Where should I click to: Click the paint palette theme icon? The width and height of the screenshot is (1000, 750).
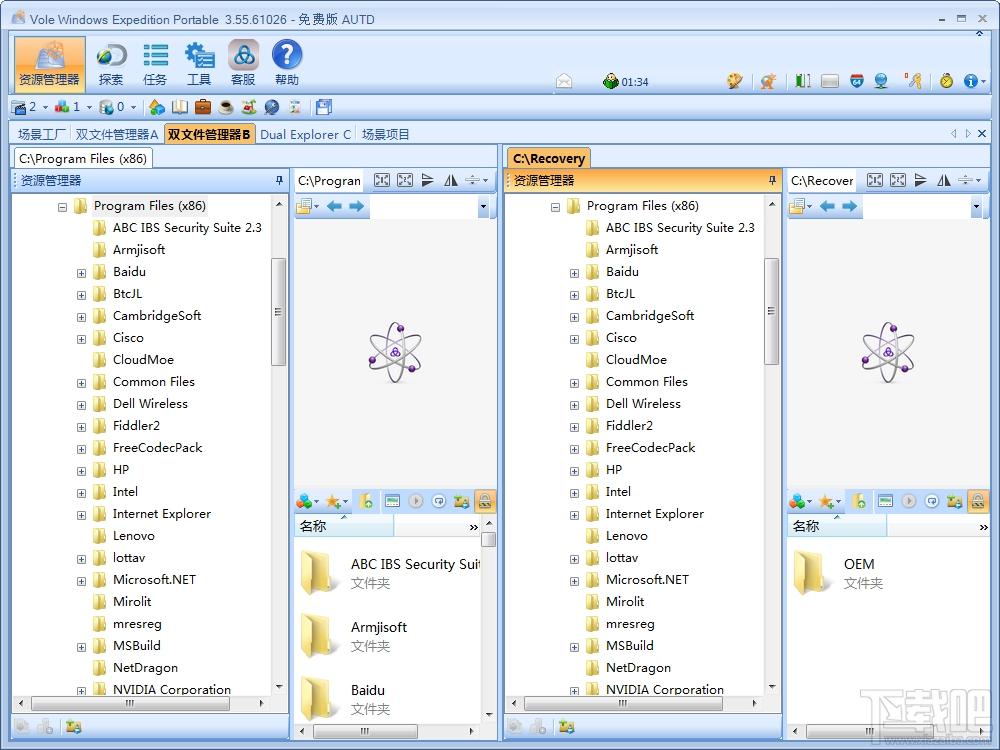tap(735, 81)
